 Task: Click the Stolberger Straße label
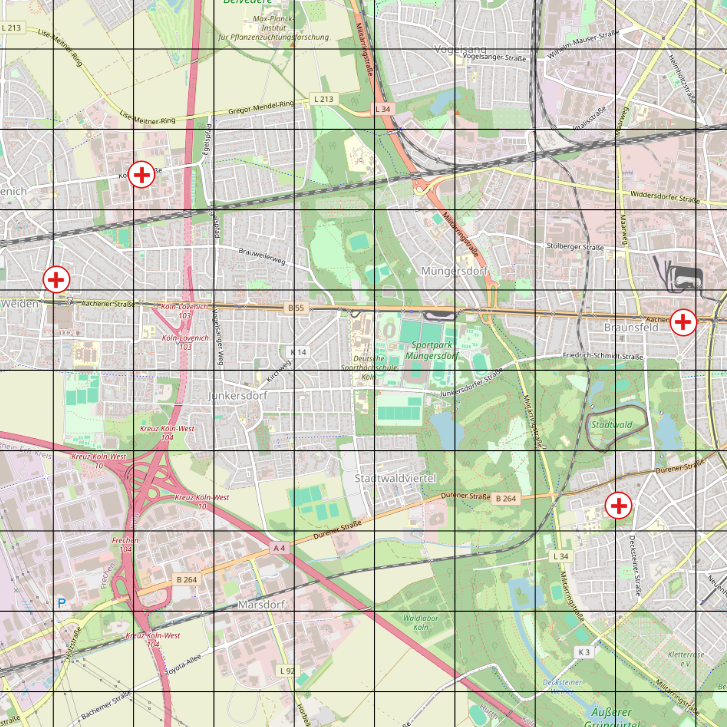pos(575,247)
